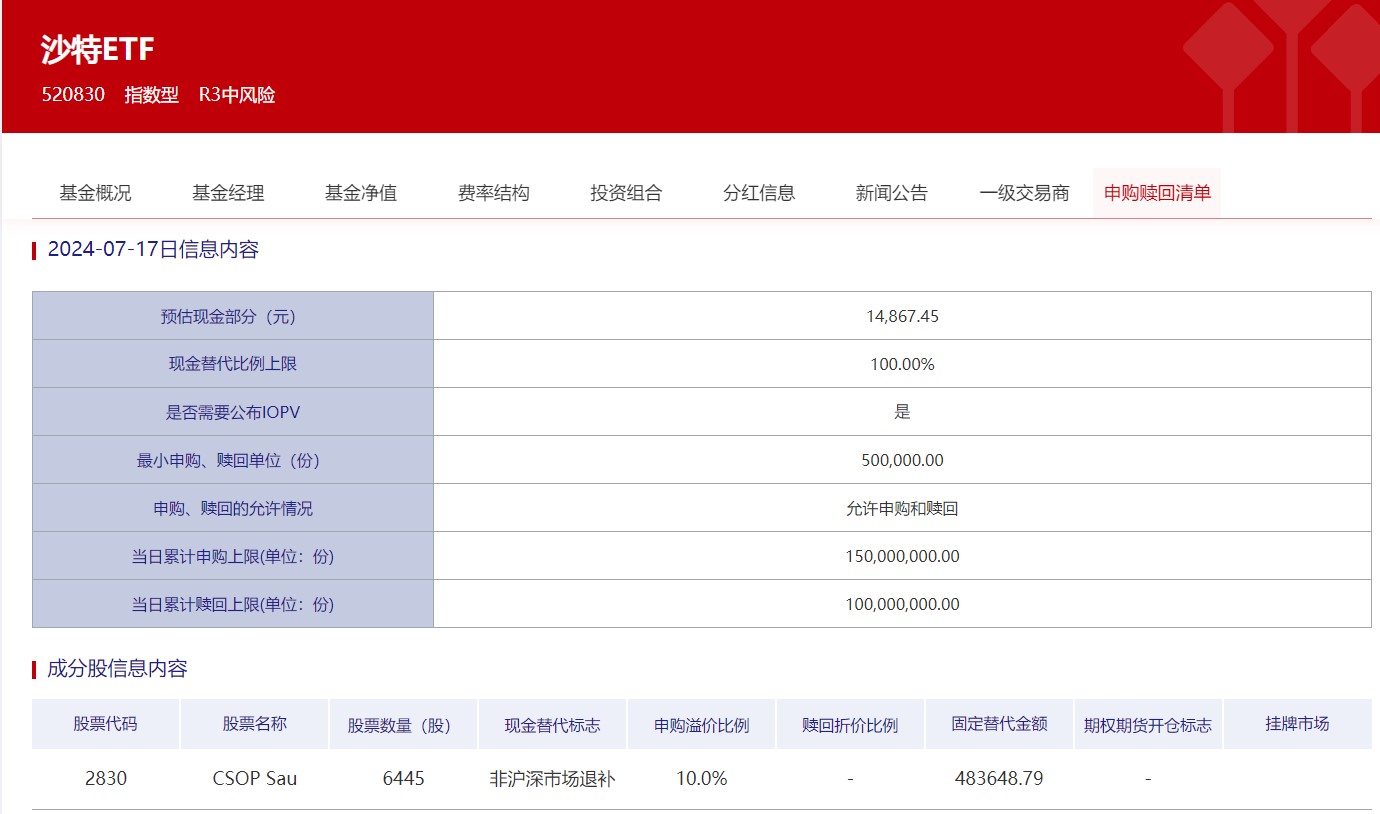Click 是否需要公布IOPV row label
1380x814 pixels.
(x=233, y=412)
